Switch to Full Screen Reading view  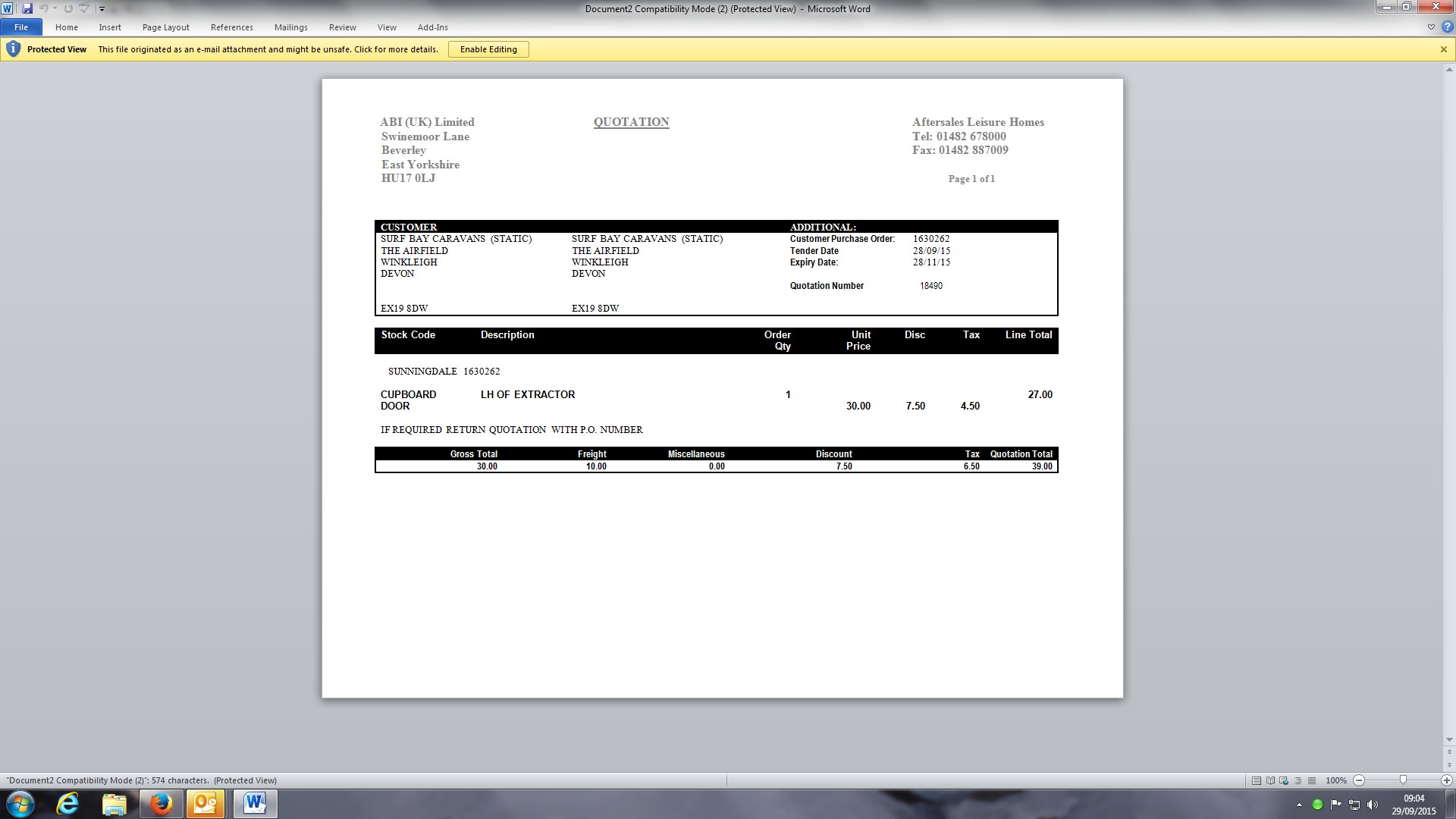(x=1270, y=780)
